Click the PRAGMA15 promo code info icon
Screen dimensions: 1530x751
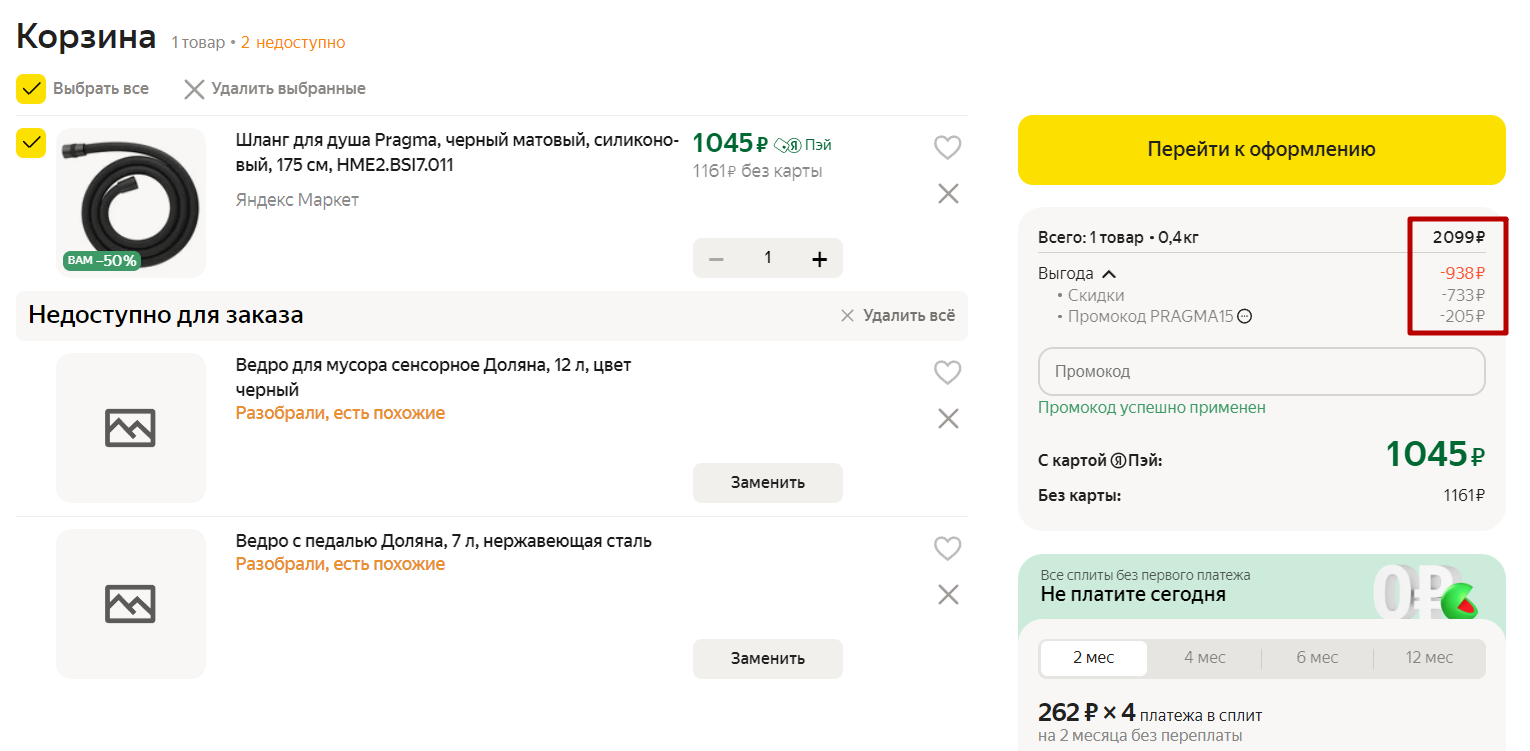tap(1244, 317)
